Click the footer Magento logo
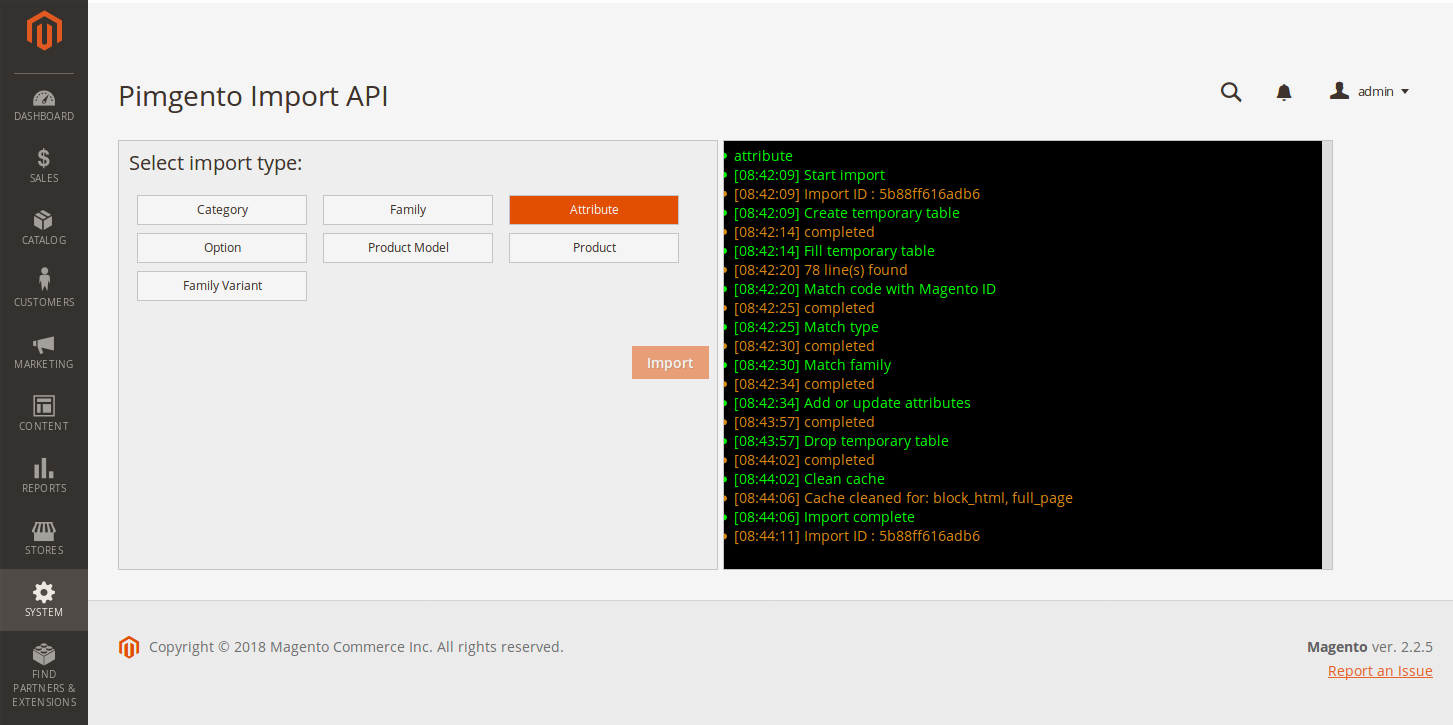The width and height of the screenshot is (1453, 725). pos(129,647)
